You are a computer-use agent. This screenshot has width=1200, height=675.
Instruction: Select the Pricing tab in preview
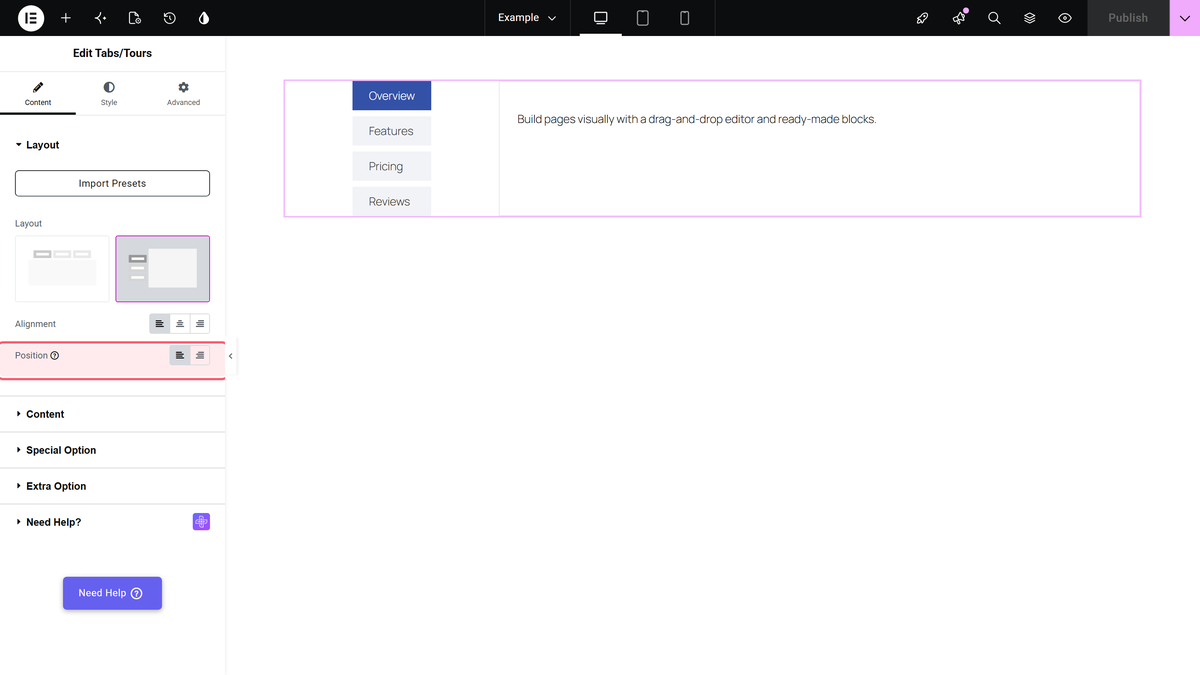(x=391, y=166)
